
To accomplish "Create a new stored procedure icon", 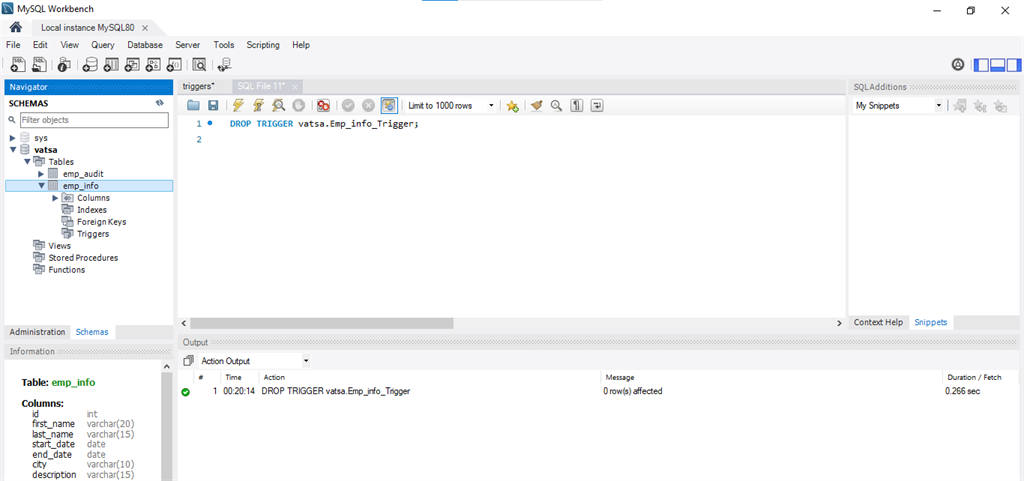I will coord(153,65).
